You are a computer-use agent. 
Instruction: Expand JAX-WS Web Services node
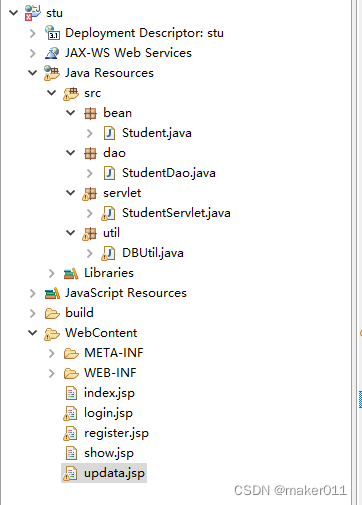[33, 53]
